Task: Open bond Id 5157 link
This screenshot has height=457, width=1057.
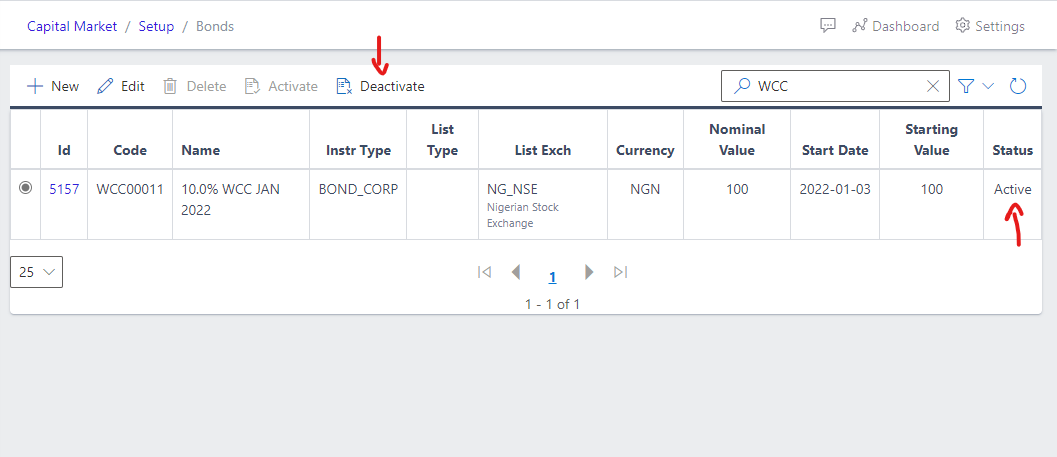Action: (x=64, y=189)
